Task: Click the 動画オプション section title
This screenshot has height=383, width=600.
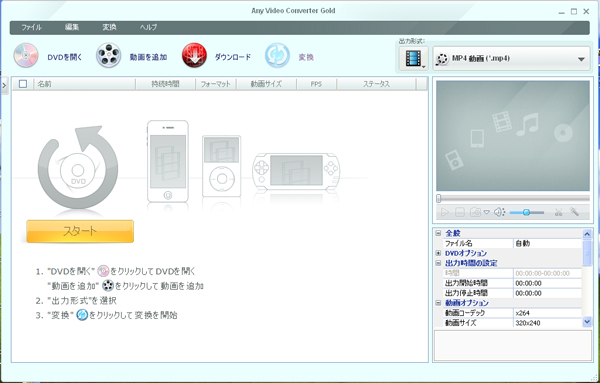Action: [x=467, y=303]
